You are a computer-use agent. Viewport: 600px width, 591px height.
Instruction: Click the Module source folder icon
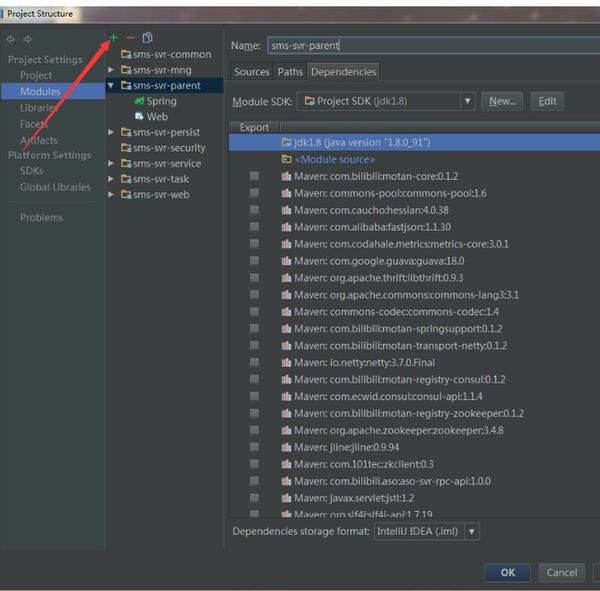point(286,159)
